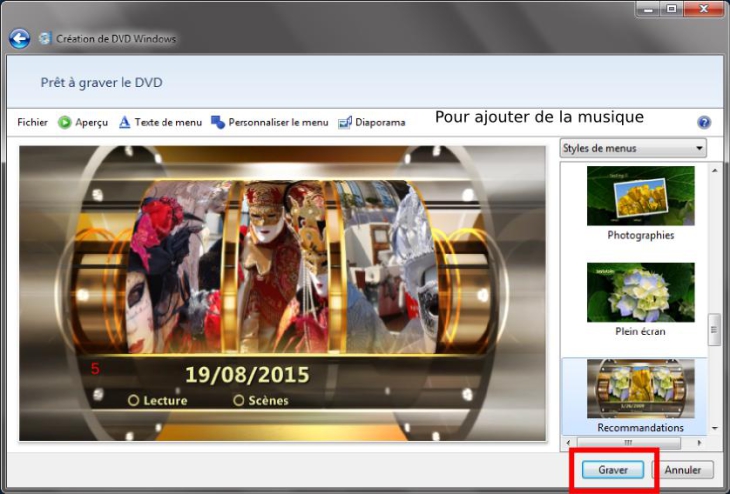Expand the Styles de menus dropdown
This screenshot has height=494, width=730.
click(633, 148)
